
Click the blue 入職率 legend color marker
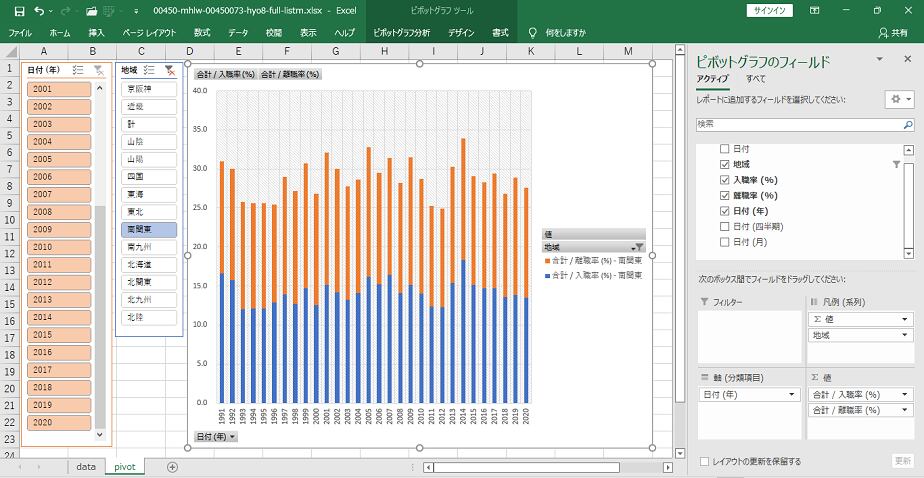point(547,274)
